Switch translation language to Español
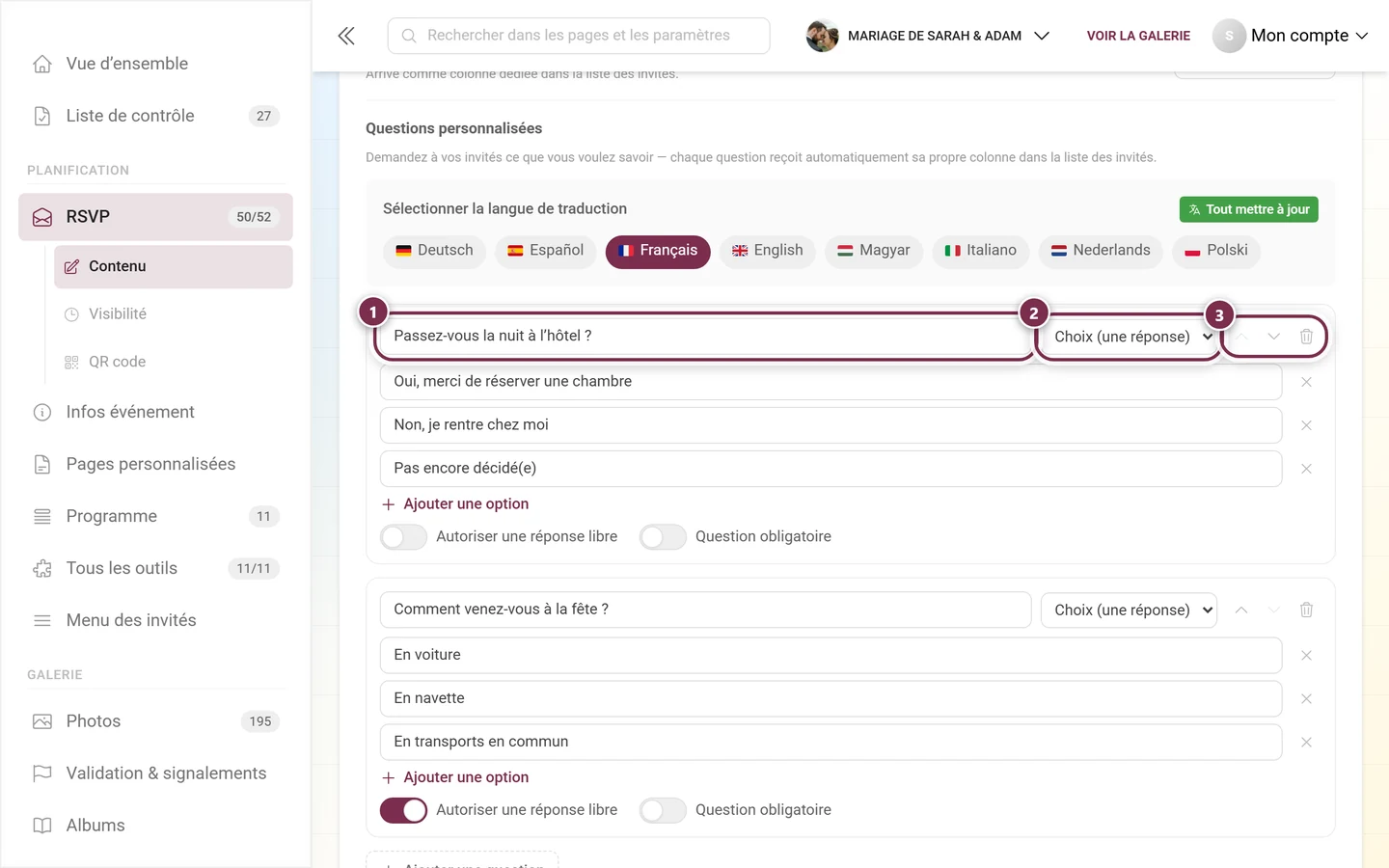This screenshot has width=1389, height=868. tap(546, 251)
